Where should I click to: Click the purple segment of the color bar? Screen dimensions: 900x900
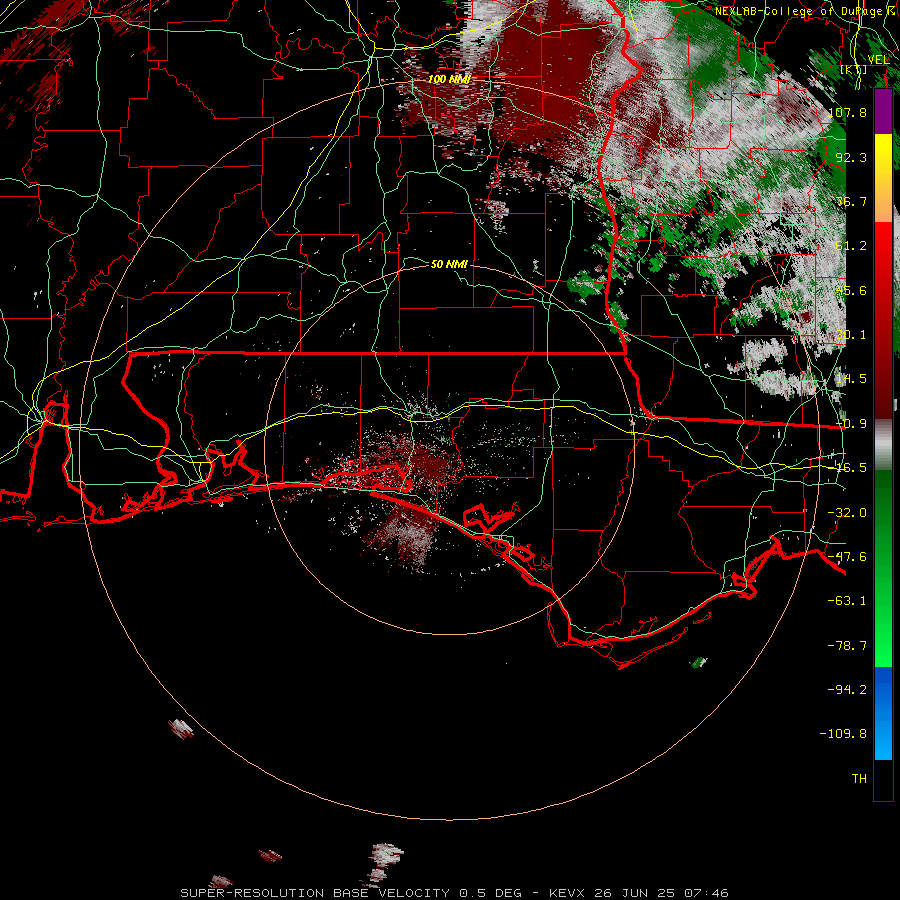883,112
